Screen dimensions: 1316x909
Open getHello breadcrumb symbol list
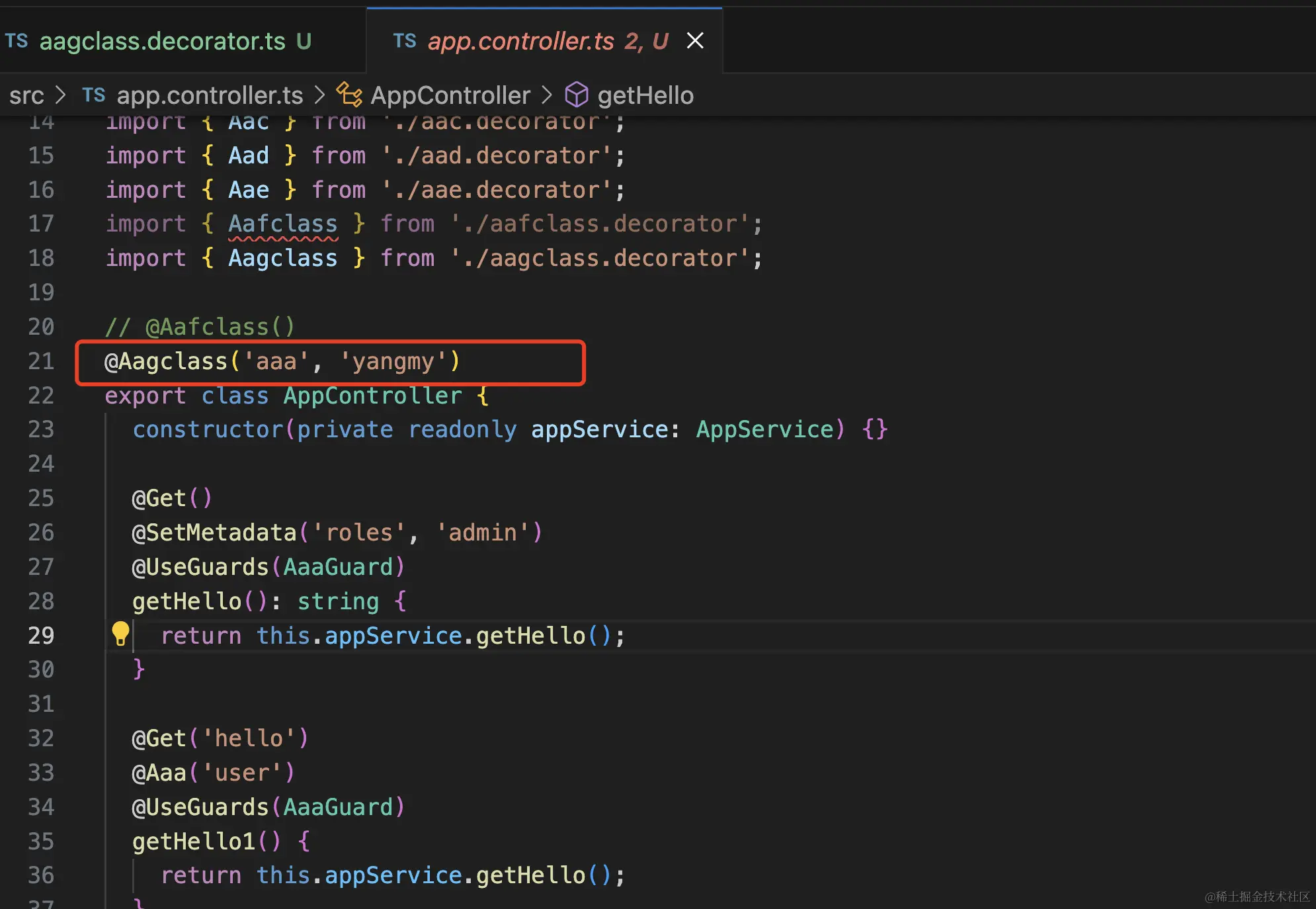pyautogui.click(x=645, y=95)
